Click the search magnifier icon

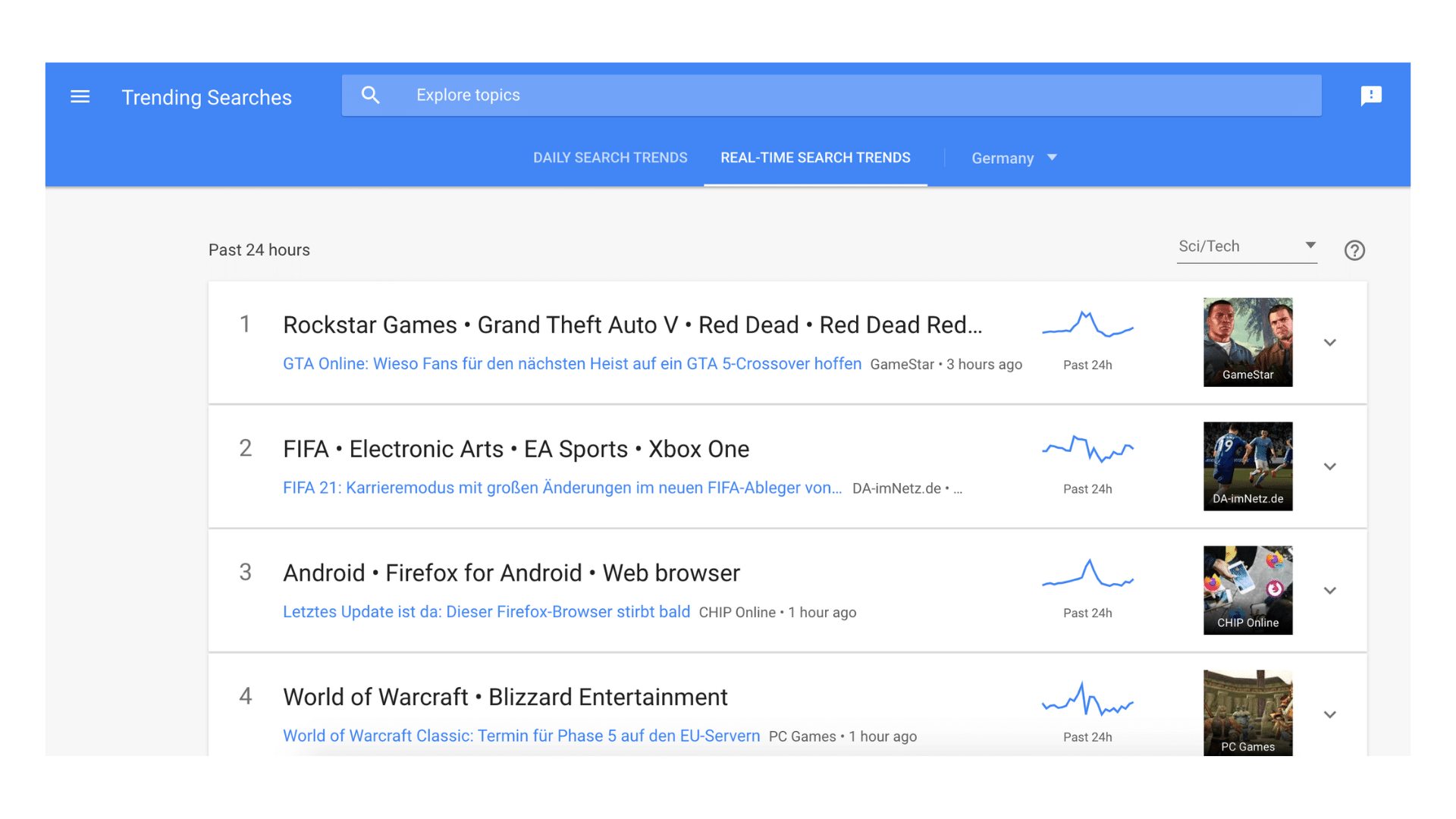[x=370, y=96]
